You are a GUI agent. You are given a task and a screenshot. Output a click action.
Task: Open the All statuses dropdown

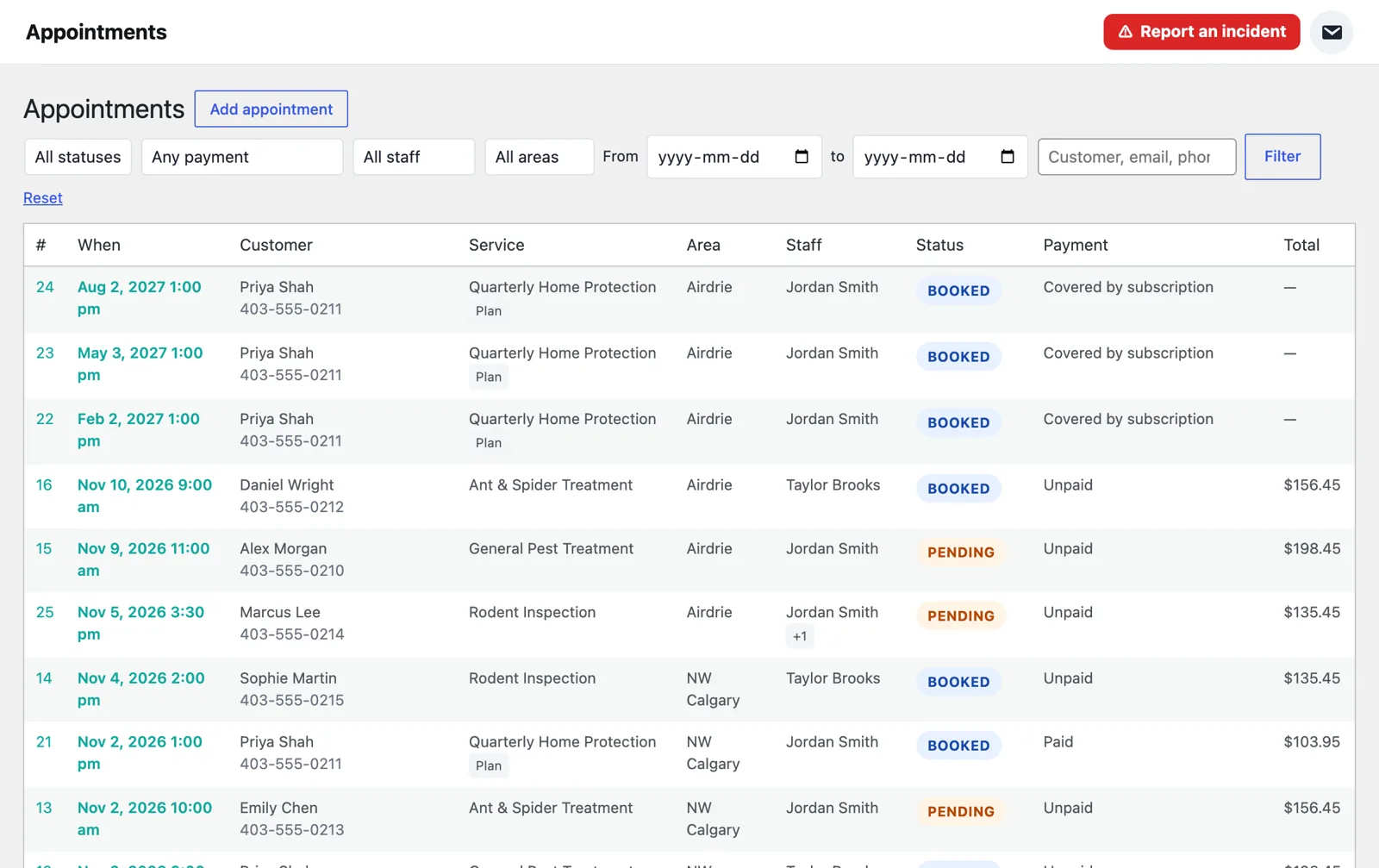tap(78, 157)
